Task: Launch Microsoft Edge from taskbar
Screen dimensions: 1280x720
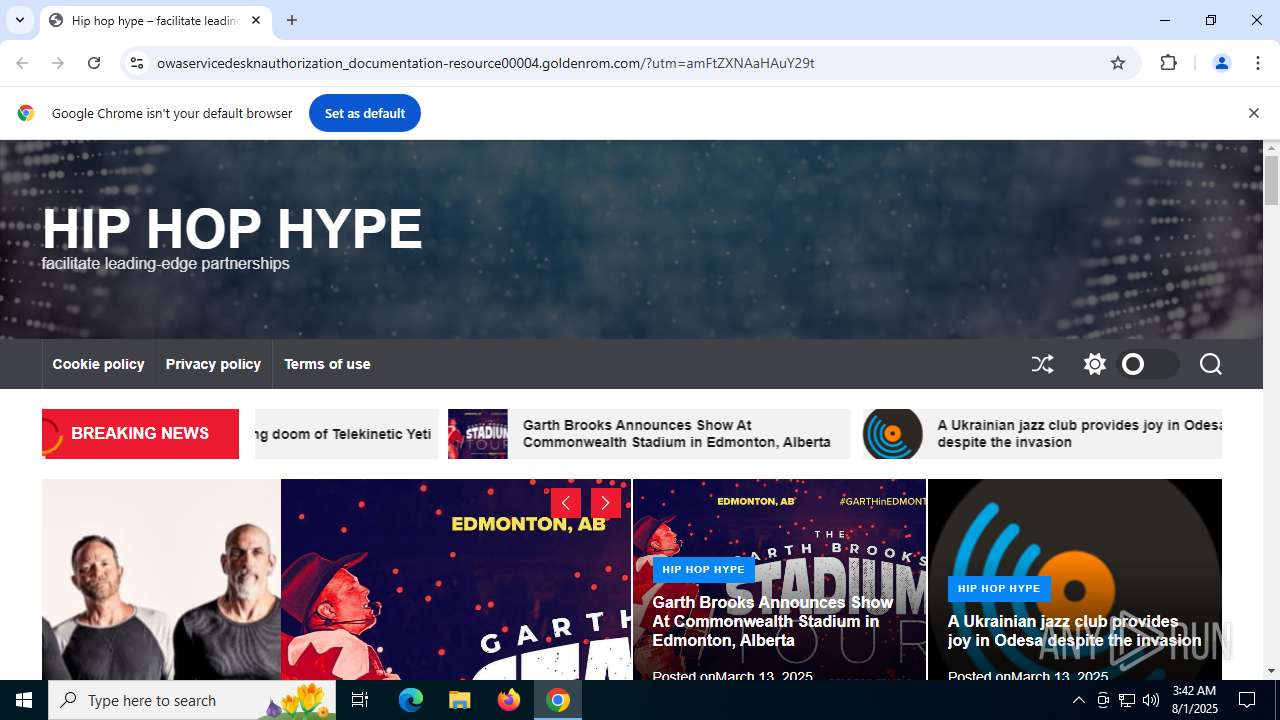Action: tap(411, 700)
